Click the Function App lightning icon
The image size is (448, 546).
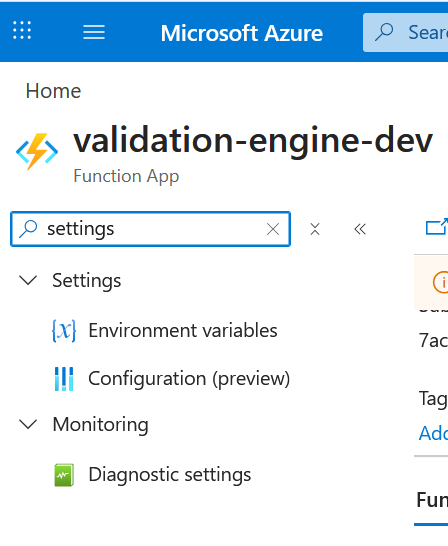click(x=37, y=151)
